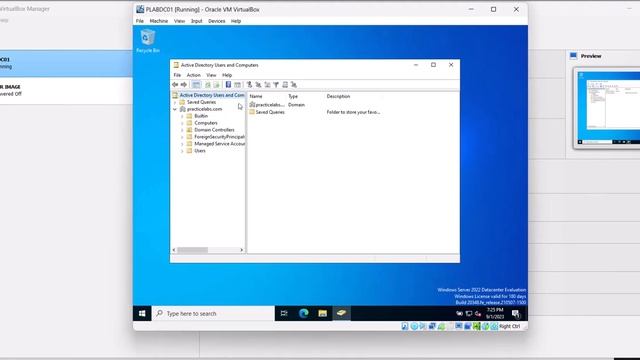Click the Right Ctrl host key indicator
640x360 pixels.
(x=509, y=326)
